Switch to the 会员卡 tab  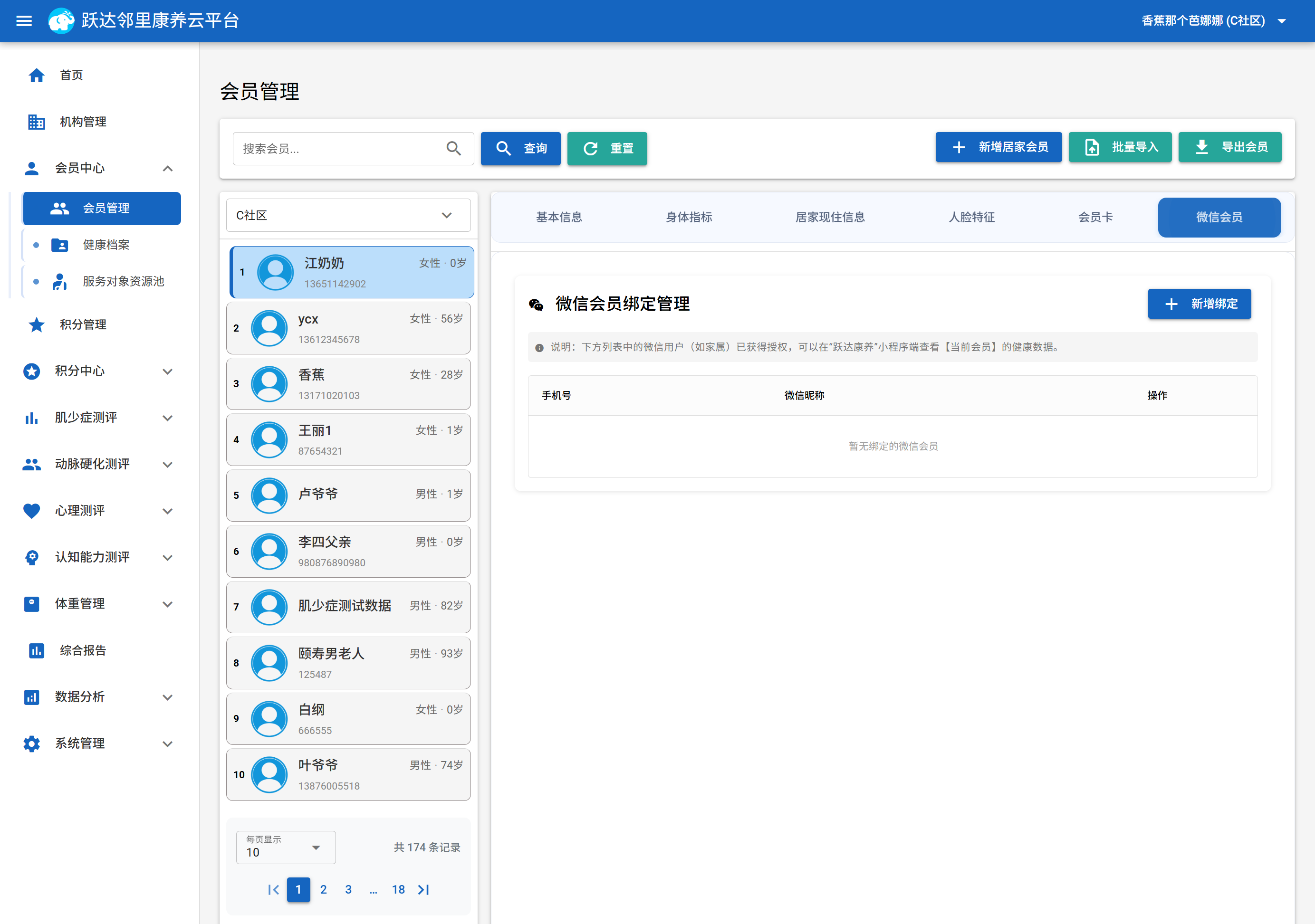[x=1095, y=218]
